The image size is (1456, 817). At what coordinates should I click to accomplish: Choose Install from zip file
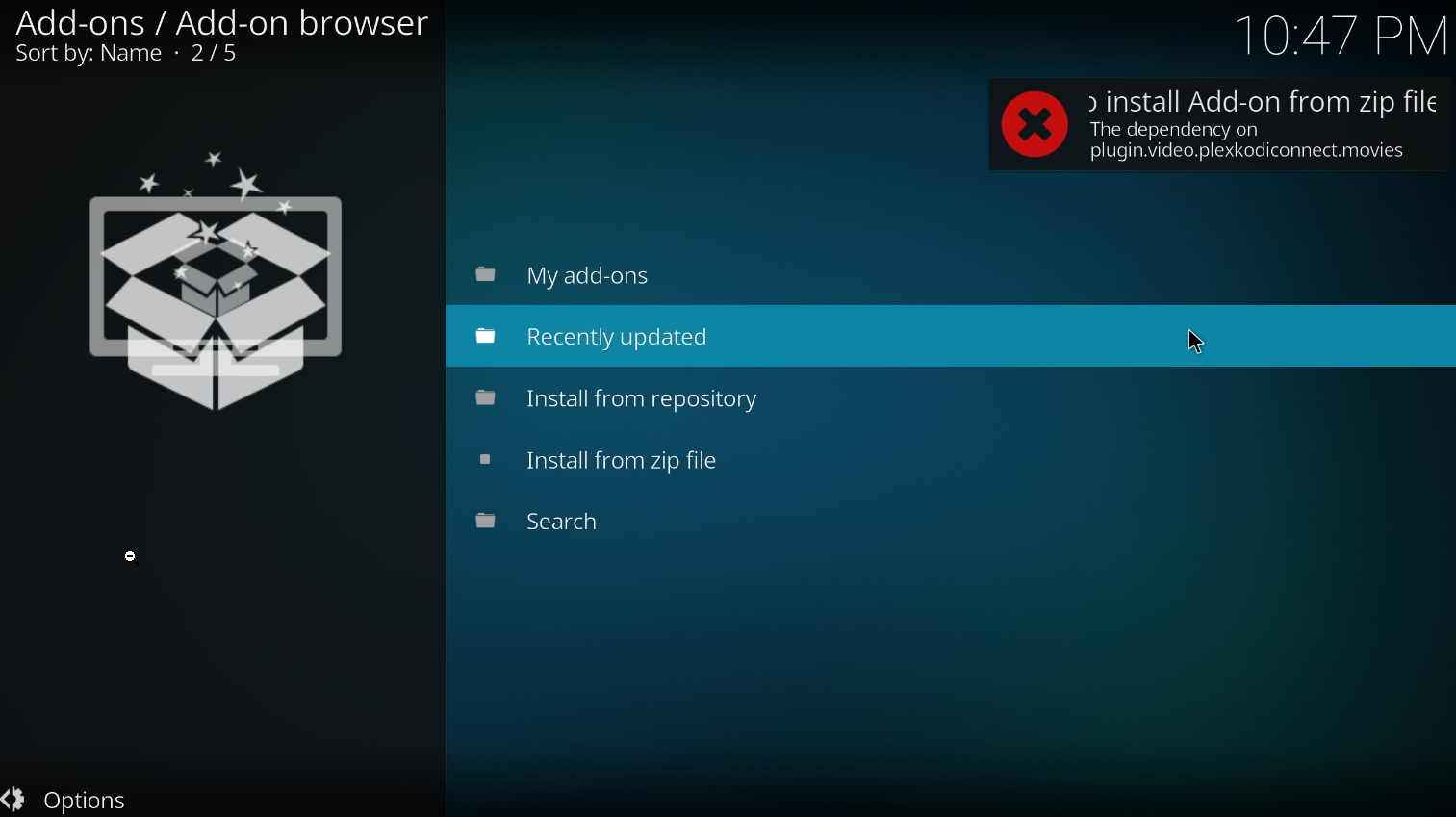[951, 460]
